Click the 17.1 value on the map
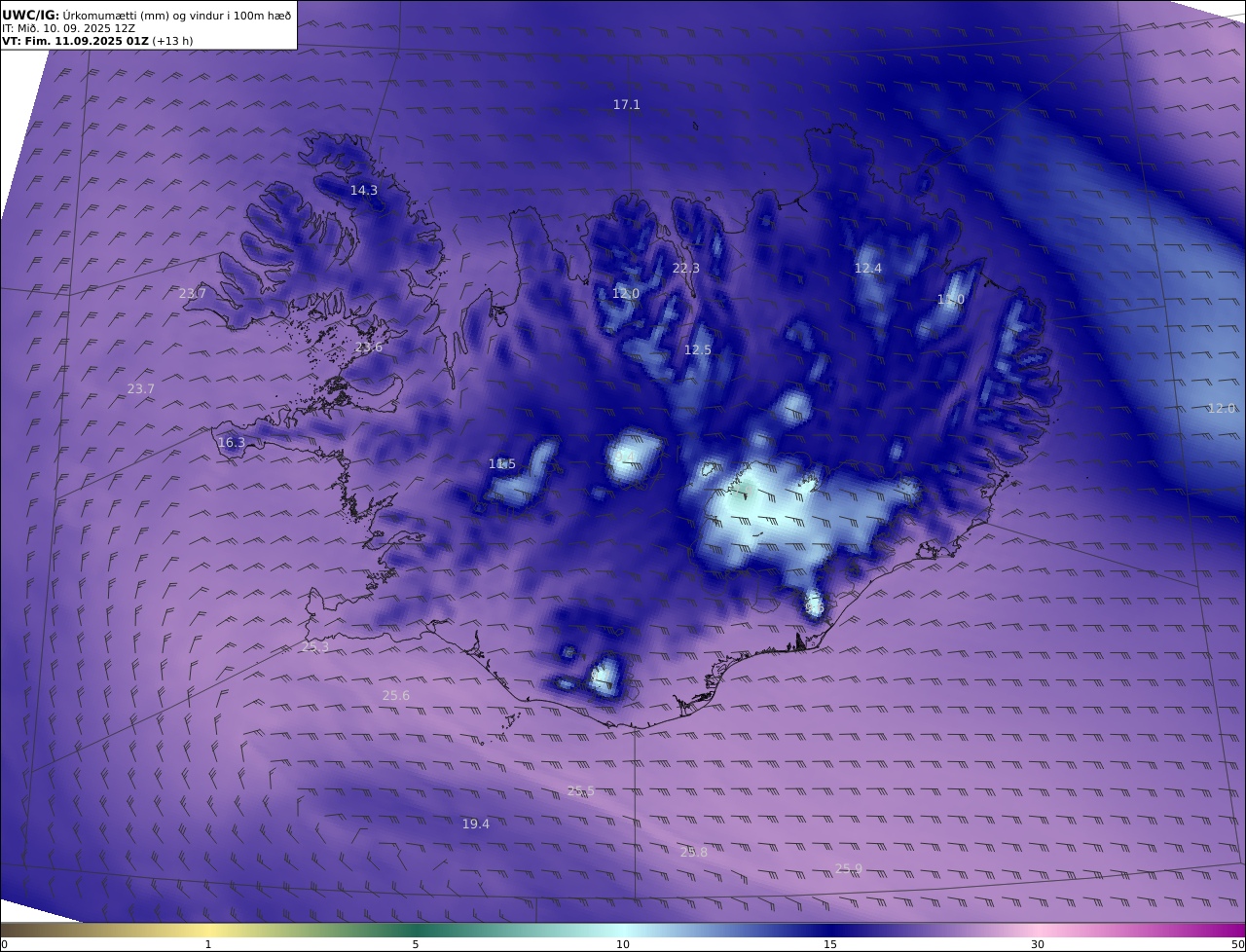1246x952 pixels. pos(627,104)
